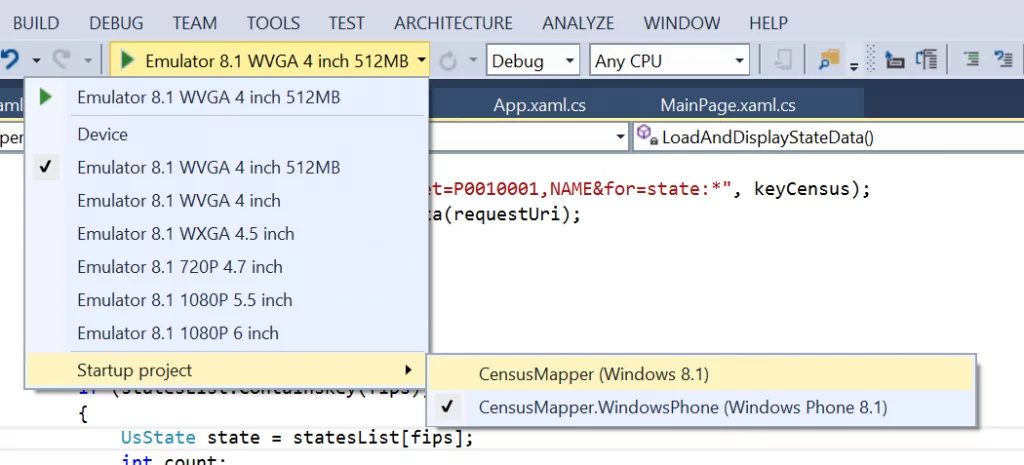The width and height of the screenshot is (1024, 465).
Task: Open the ARCHITECTURE menu
Action: [453, 22]
